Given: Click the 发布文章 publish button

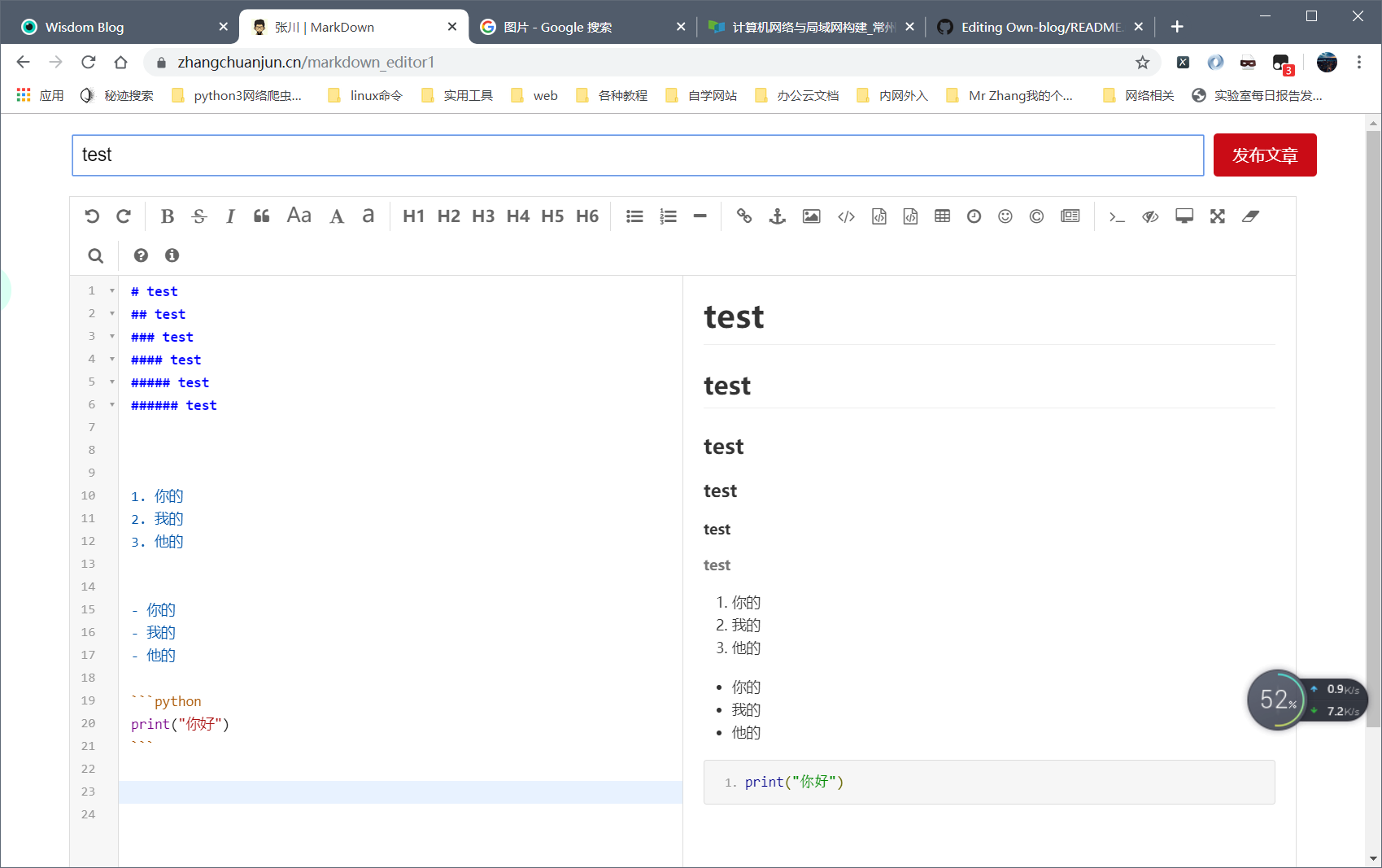Looking at the screenshot, I should [1265, 155].
